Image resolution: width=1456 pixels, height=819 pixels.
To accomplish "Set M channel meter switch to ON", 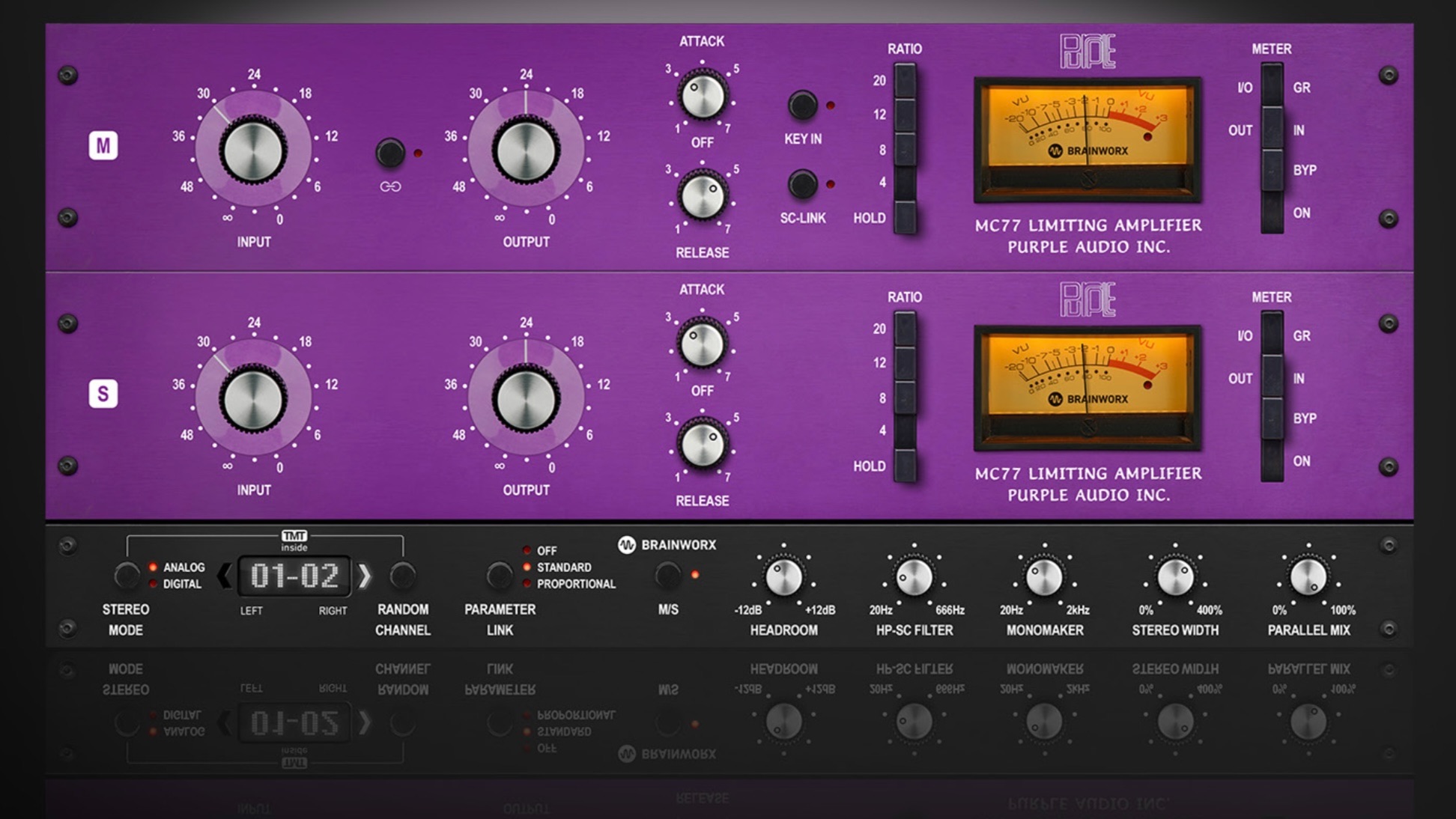I will (x=1272, y=213).
